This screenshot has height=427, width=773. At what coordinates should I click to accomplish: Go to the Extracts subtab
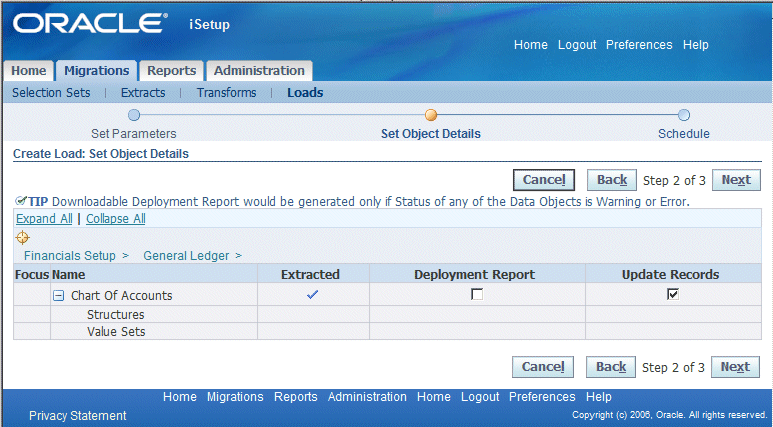coord(143,93)
